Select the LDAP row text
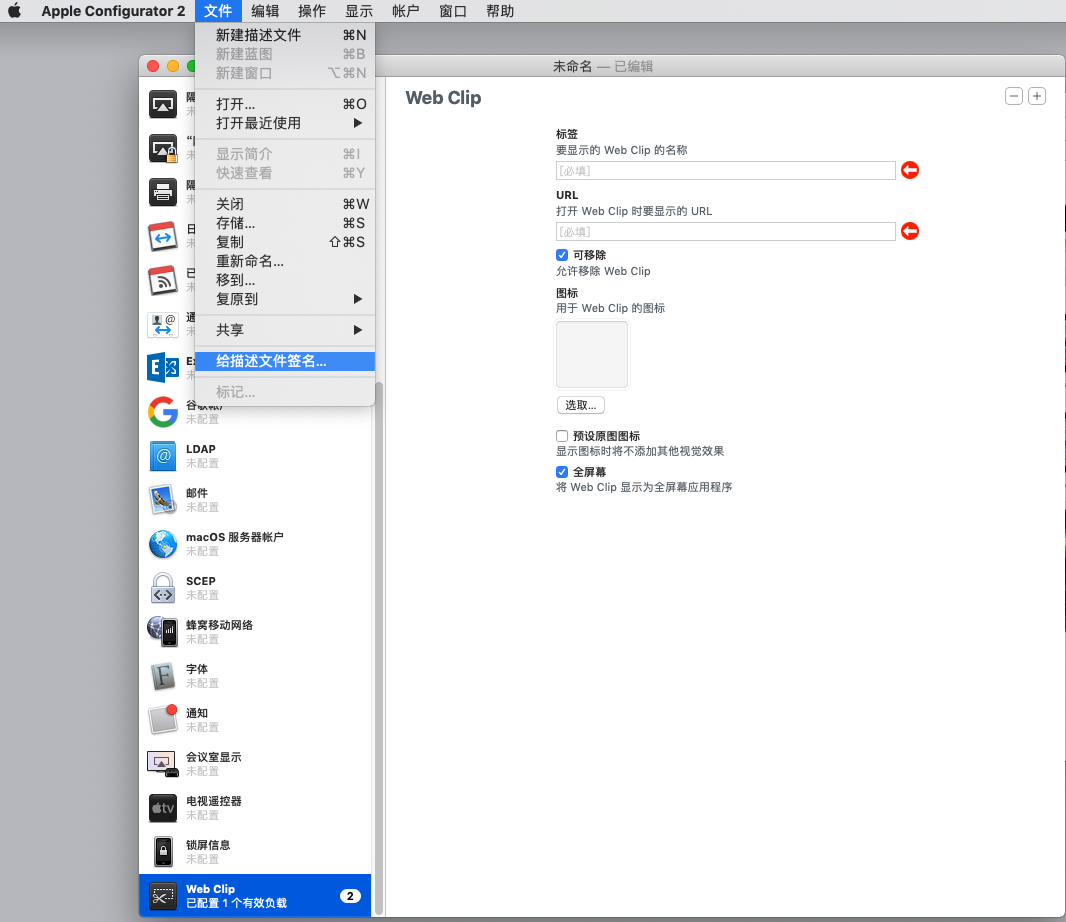Viewport: 1066px width, 922px height. tap(201, 449)
